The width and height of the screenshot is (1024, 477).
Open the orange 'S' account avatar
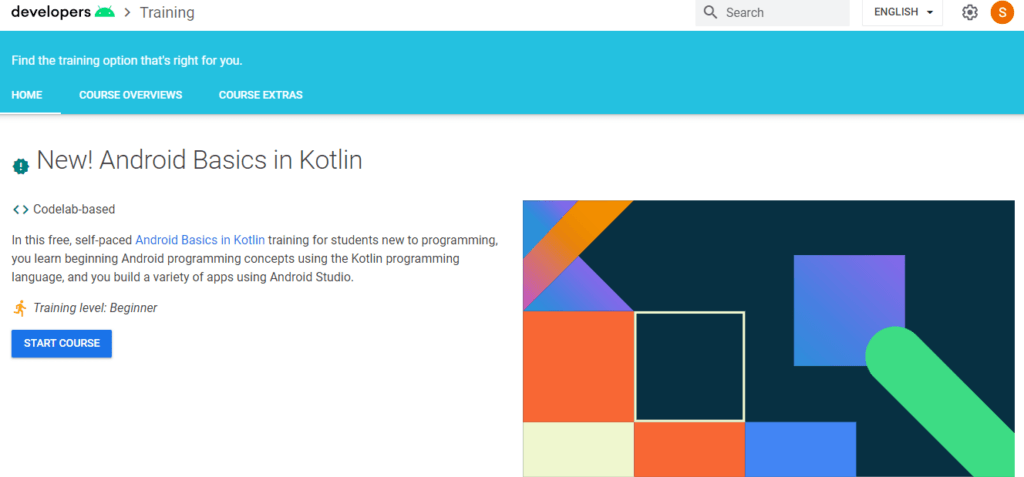pos(1001,13)
